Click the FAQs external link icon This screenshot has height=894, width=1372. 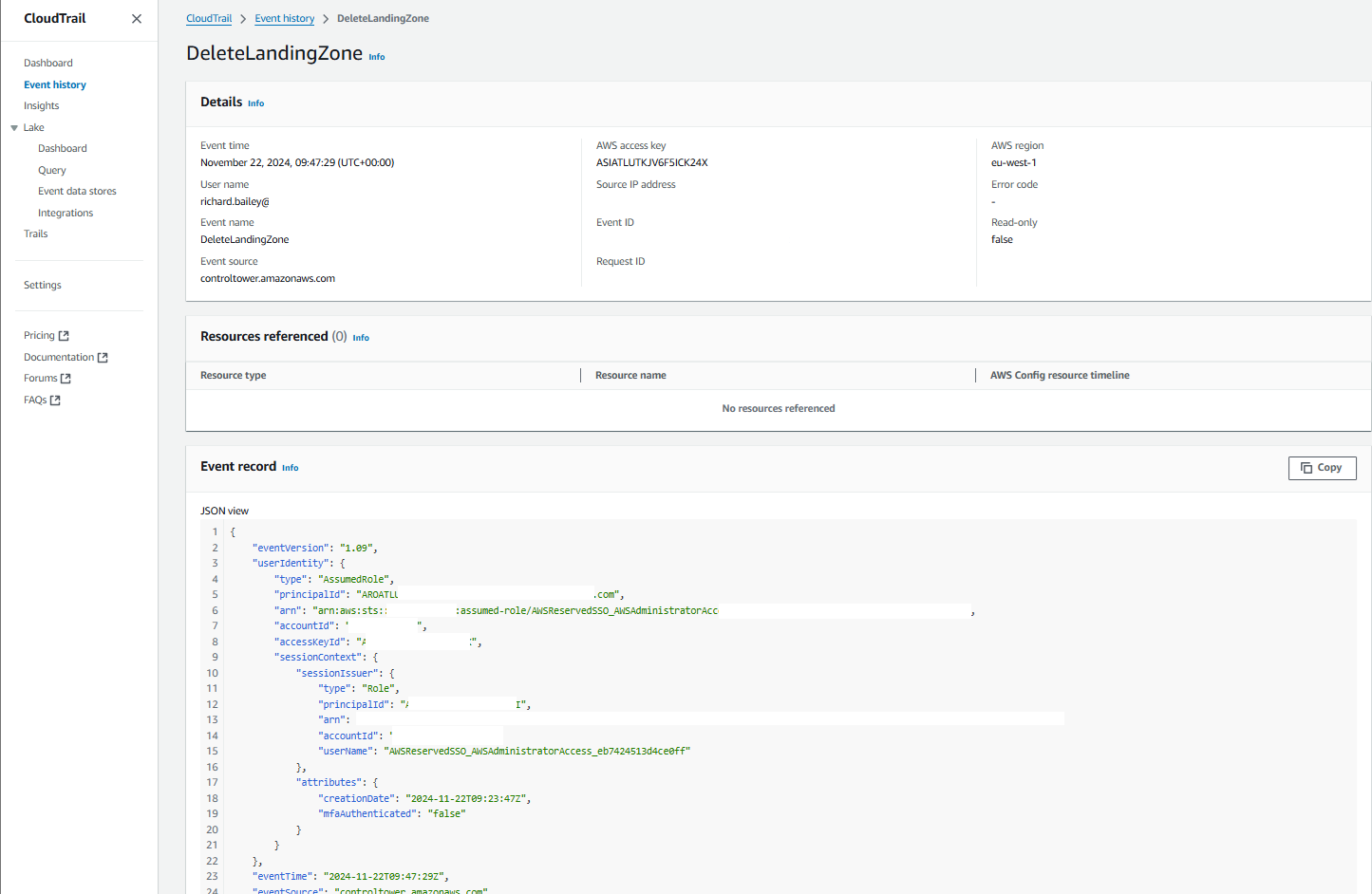coord(55,400)
